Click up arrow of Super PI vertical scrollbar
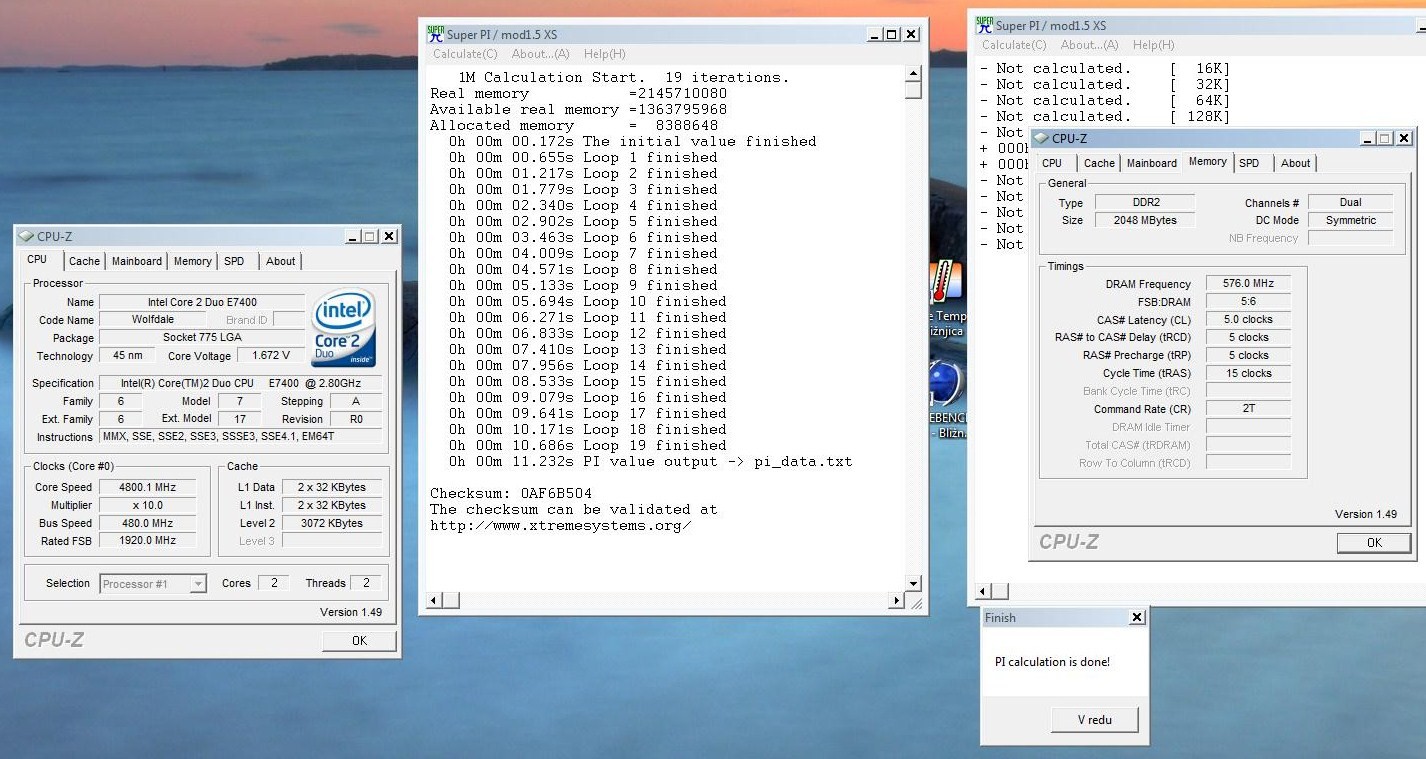Viewport: 1426px width, 759px height. click(913, 73)
